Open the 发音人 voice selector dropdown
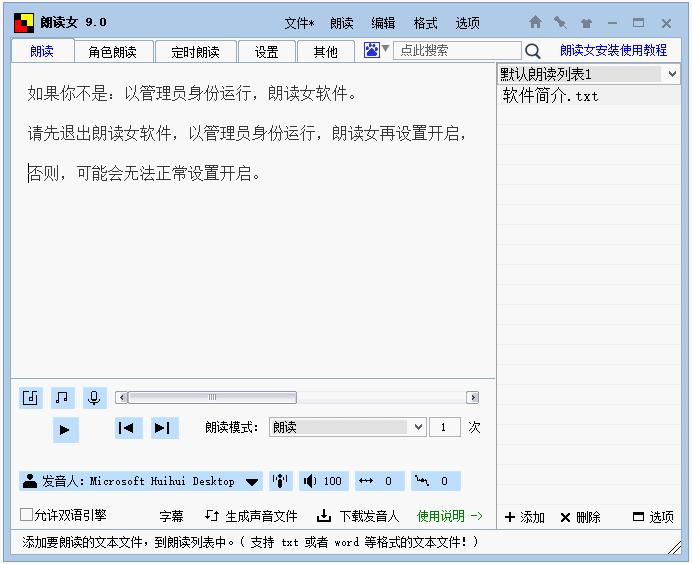 pyautogui.click(x=253, y=481)
